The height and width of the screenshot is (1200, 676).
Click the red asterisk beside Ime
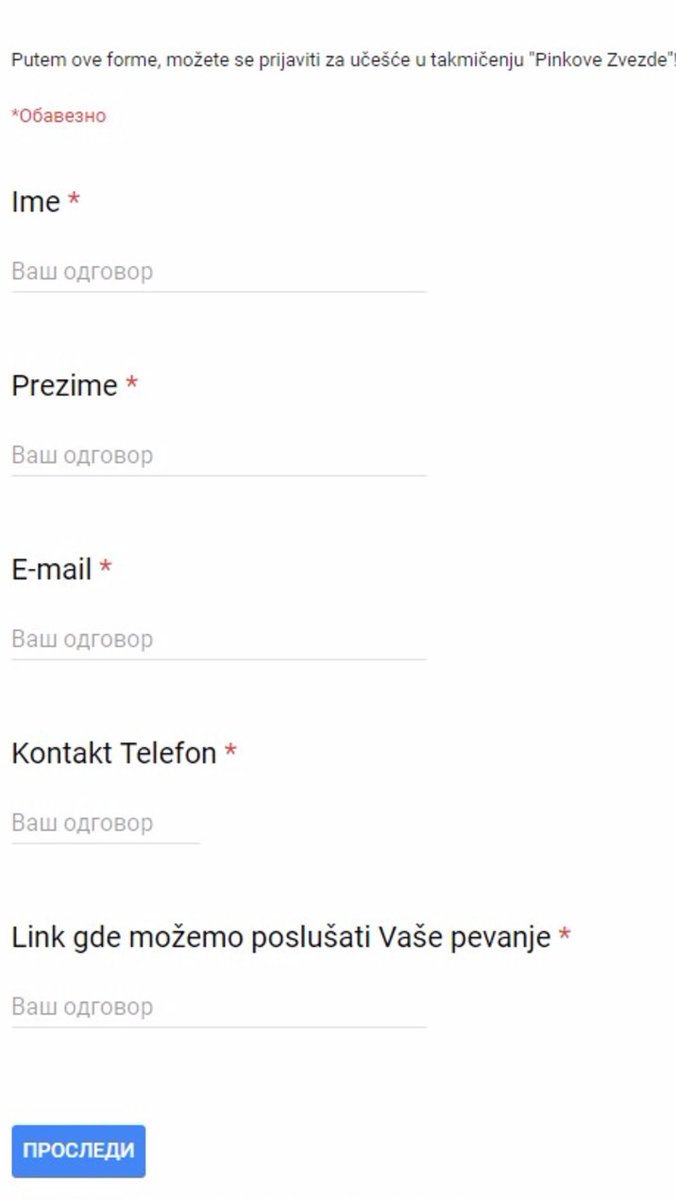coord(74,200)
